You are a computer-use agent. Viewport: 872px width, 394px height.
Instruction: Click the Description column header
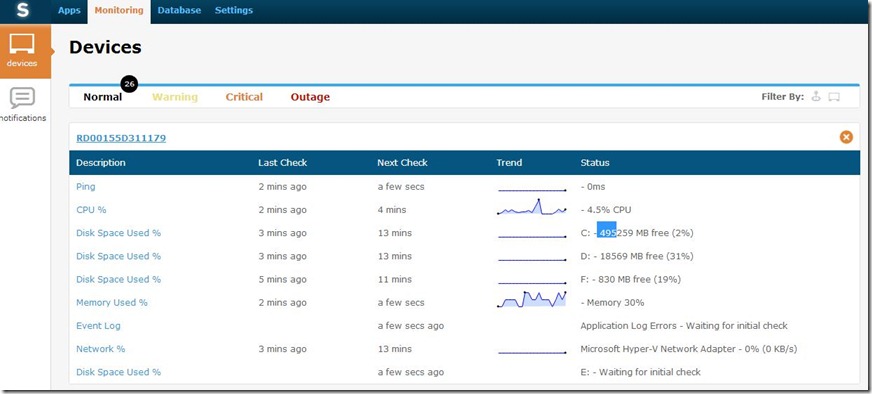(x=101, y=163)
